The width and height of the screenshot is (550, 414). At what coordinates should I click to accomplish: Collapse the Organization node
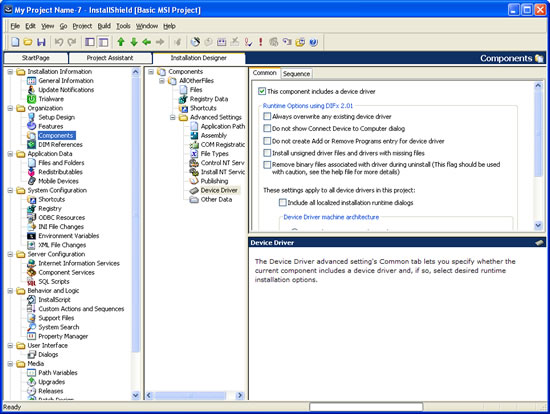pyautogui.click(x=10, y=108)
